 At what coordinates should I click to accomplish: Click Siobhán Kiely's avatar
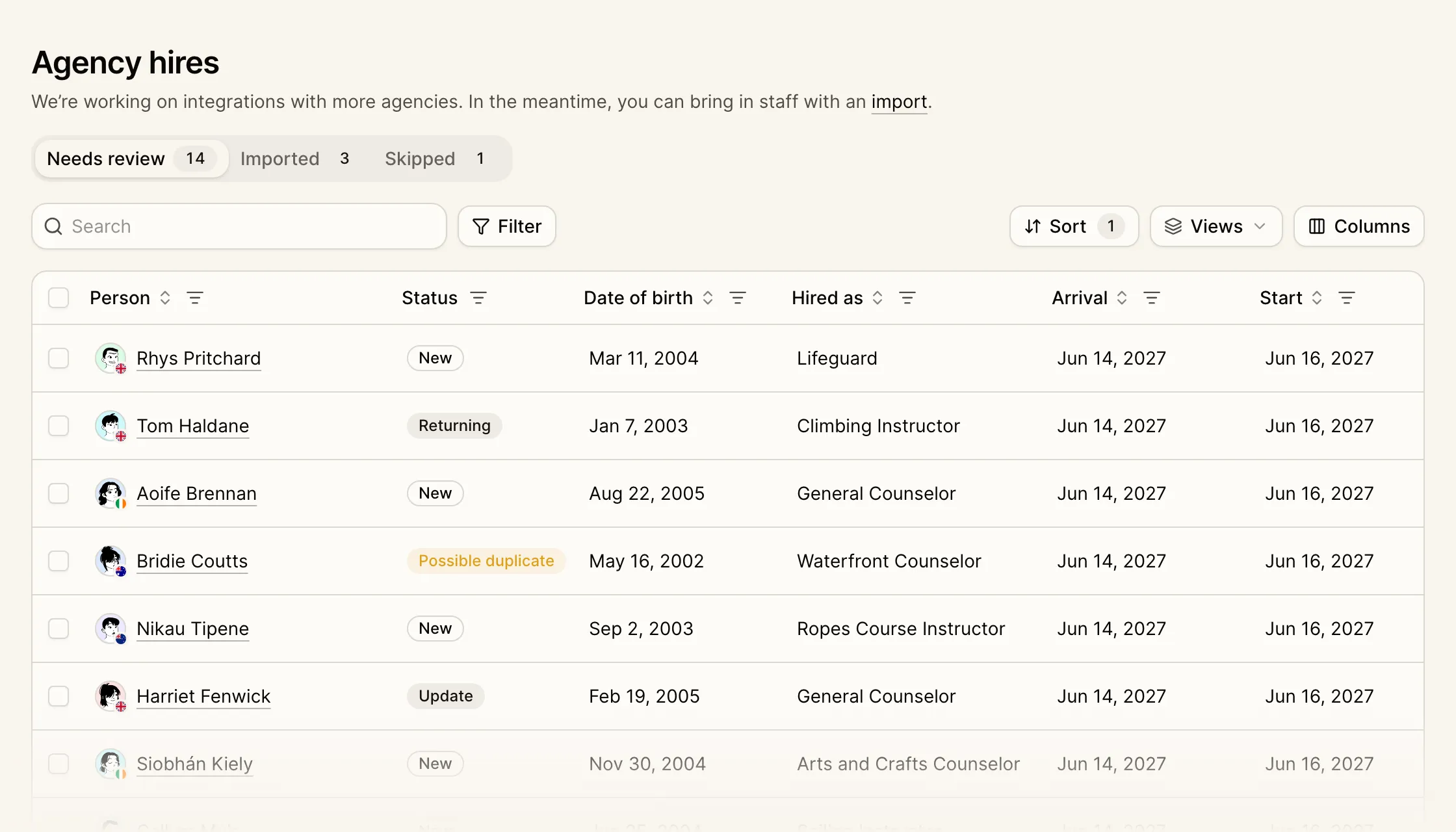[110, 764]
